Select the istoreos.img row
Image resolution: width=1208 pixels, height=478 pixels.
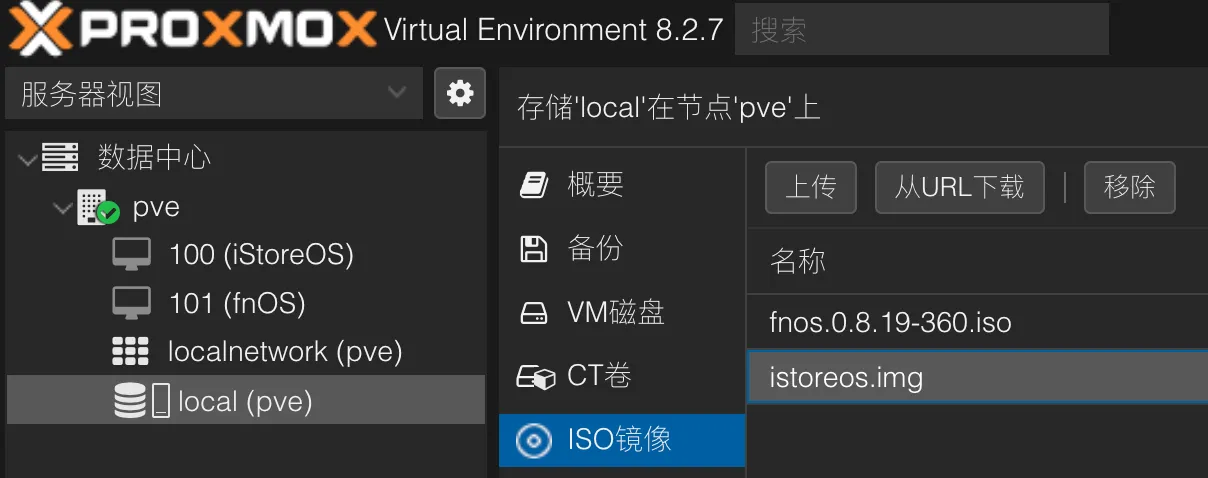[978, 377]
